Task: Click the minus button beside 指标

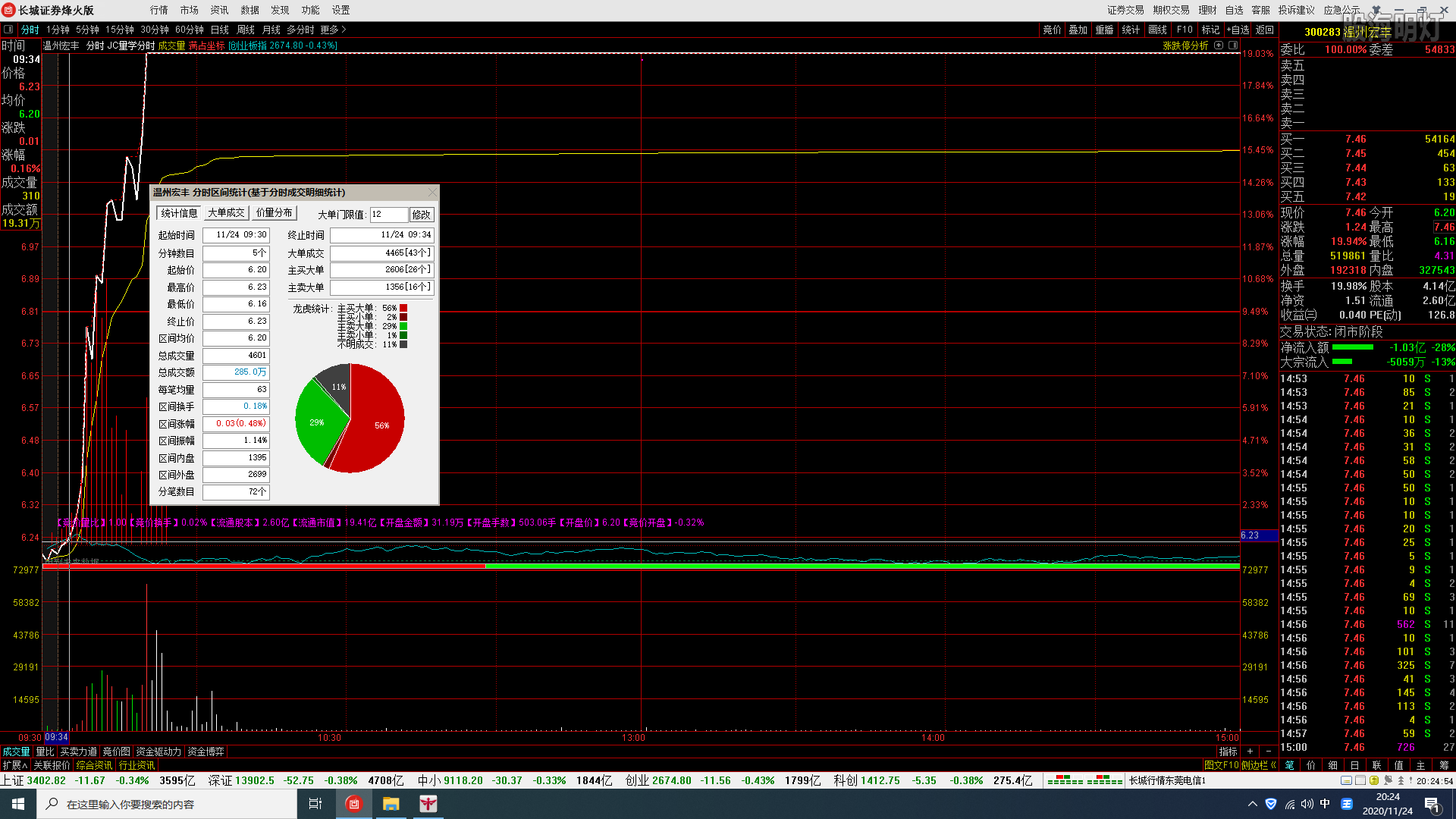Action: pos(1269,752)
